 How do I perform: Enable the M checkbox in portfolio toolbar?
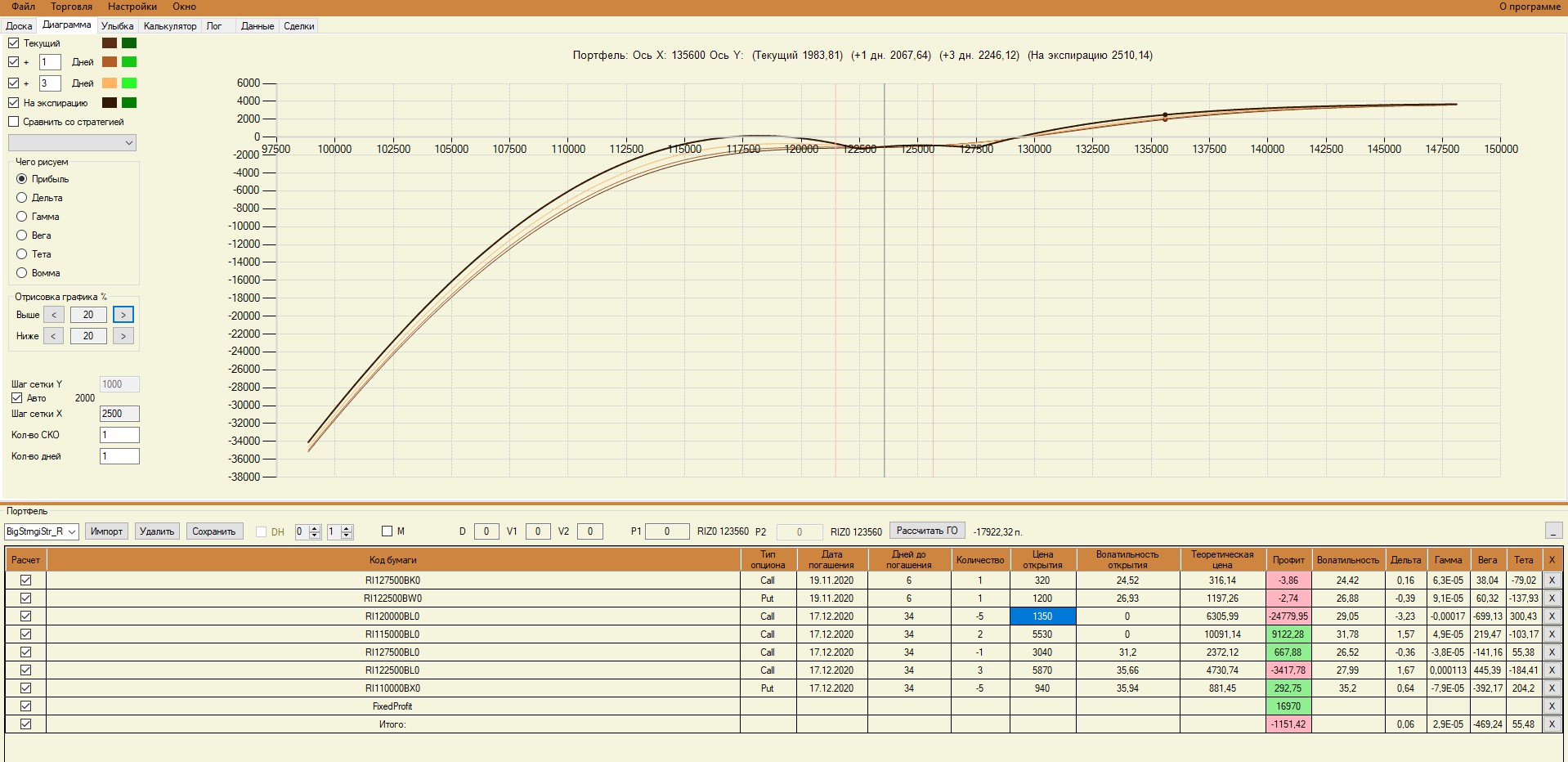(388, 531)
